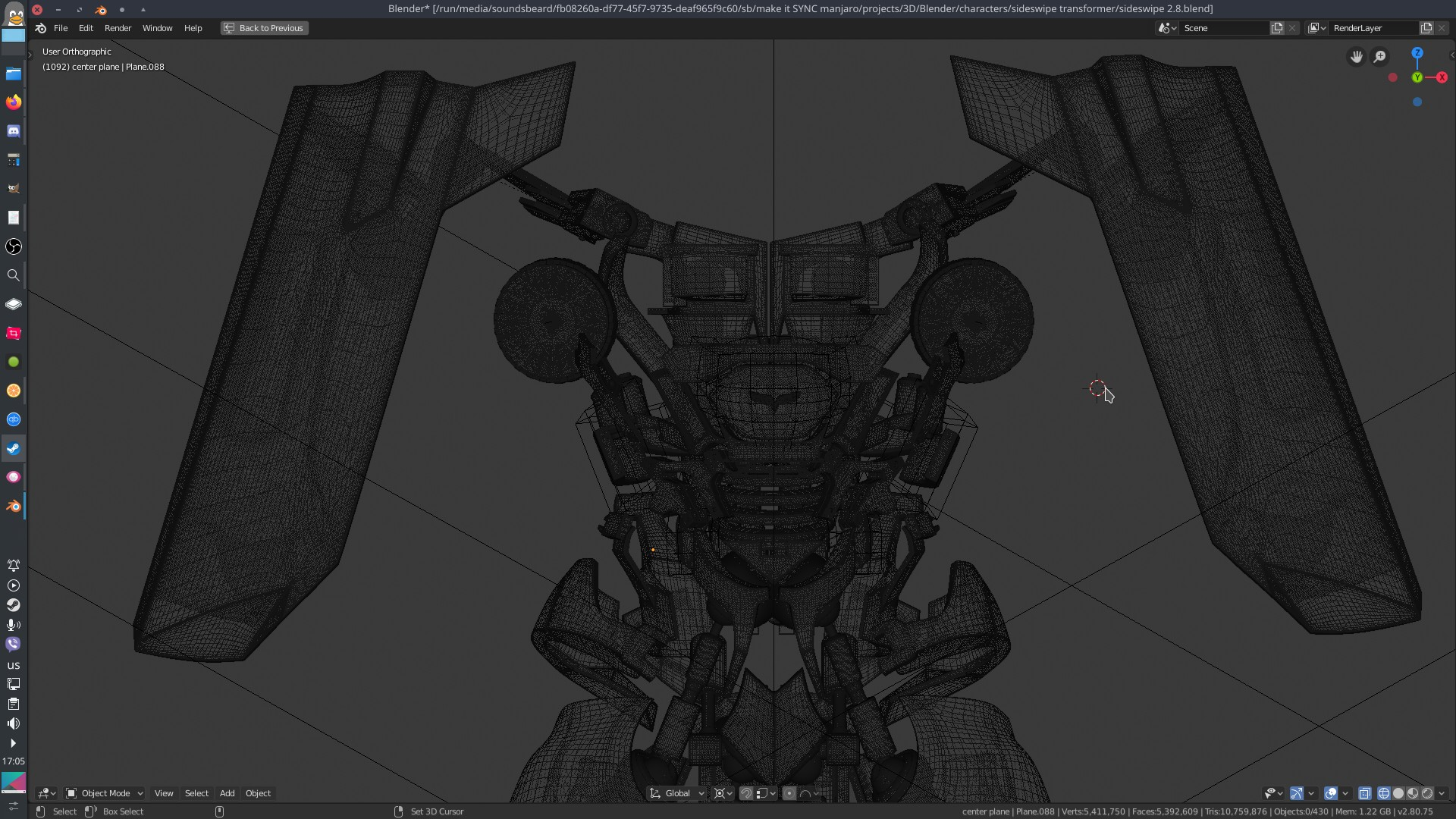Viewport: 1456px width, 819px height.
Task: Open the Help menu
Action: [193, 28]
